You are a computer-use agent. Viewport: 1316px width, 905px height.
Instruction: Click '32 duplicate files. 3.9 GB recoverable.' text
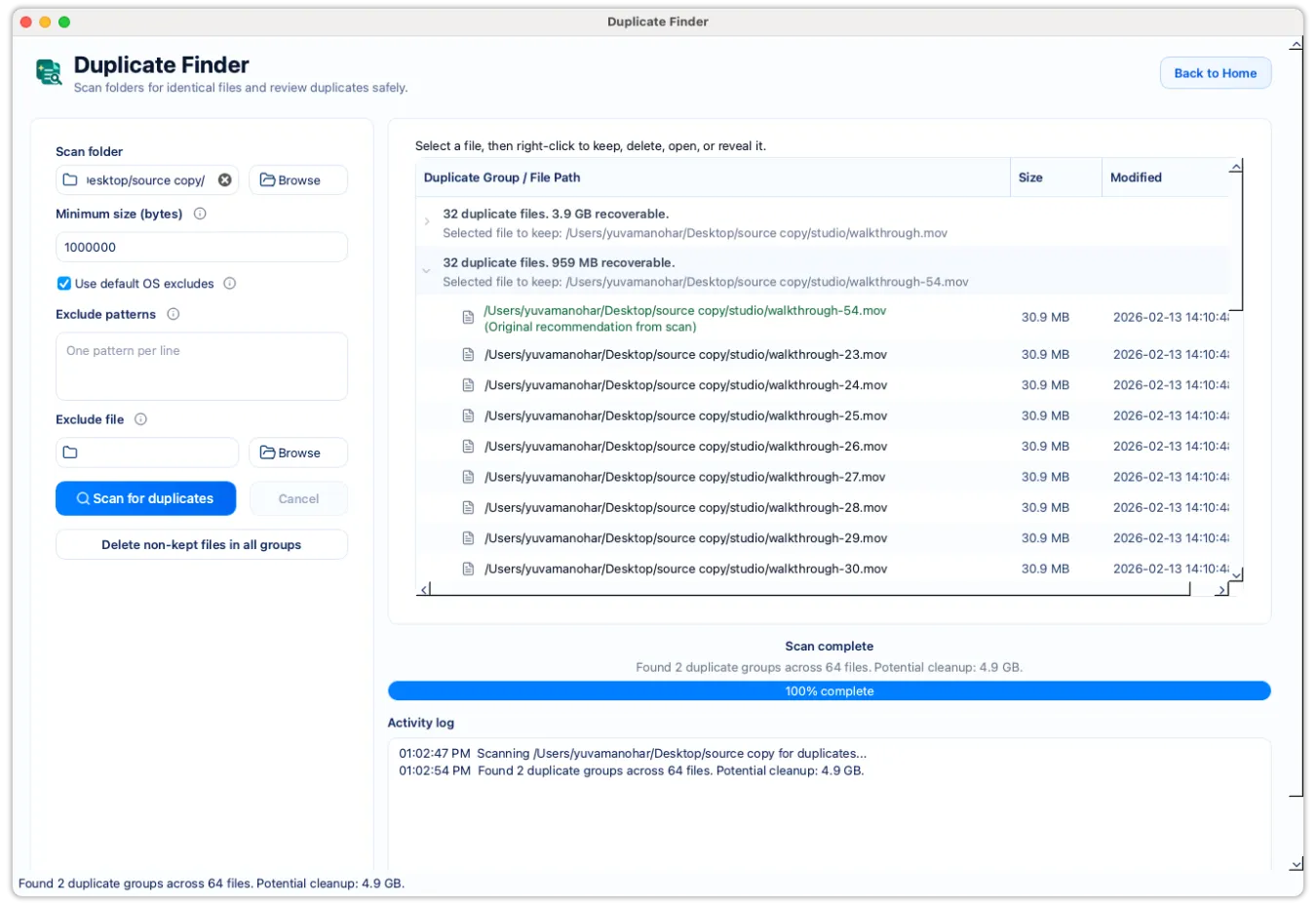(x=556, y=214)
